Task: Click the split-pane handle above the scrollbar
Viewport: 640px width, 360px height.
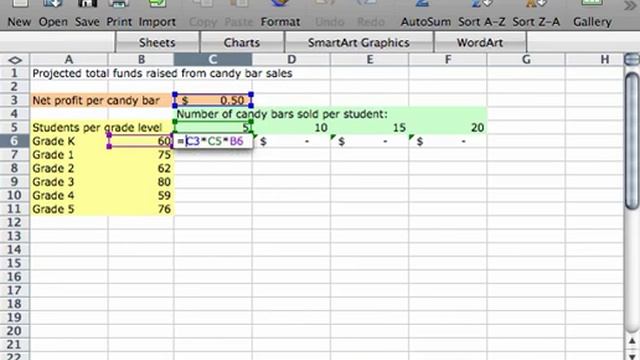Action: coord(632,60)
